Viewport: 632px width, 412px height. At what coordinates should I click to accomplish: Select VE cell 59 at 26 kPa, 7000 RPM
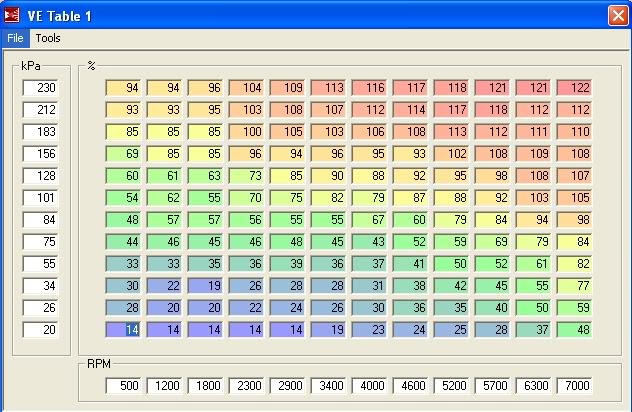(575, 308)
